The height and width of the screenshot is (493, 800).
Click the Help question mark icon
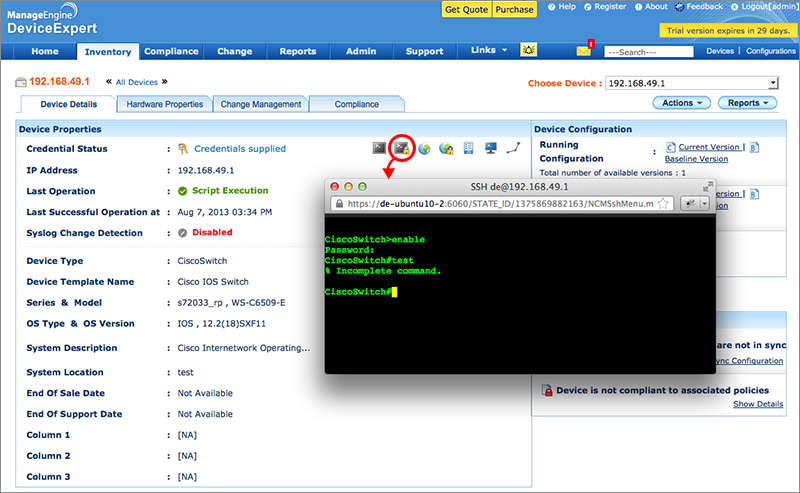coord(552,7)
